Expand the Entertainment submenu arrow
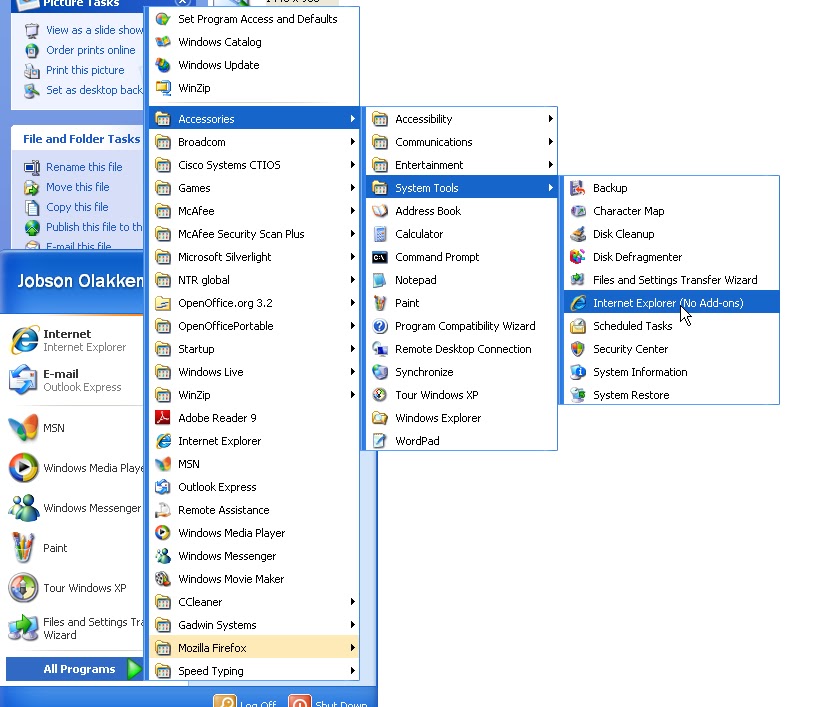 click(x=550, y=165)
